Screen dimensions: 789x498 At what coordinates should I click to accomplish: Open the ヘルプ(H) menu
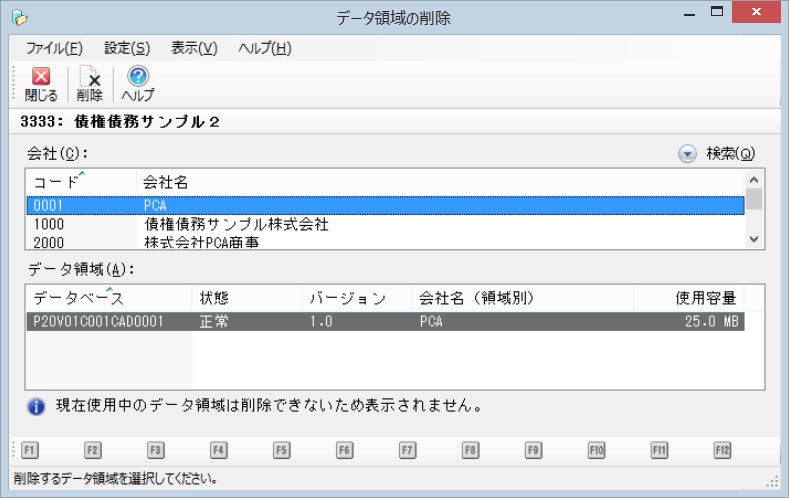coord(265,48)
